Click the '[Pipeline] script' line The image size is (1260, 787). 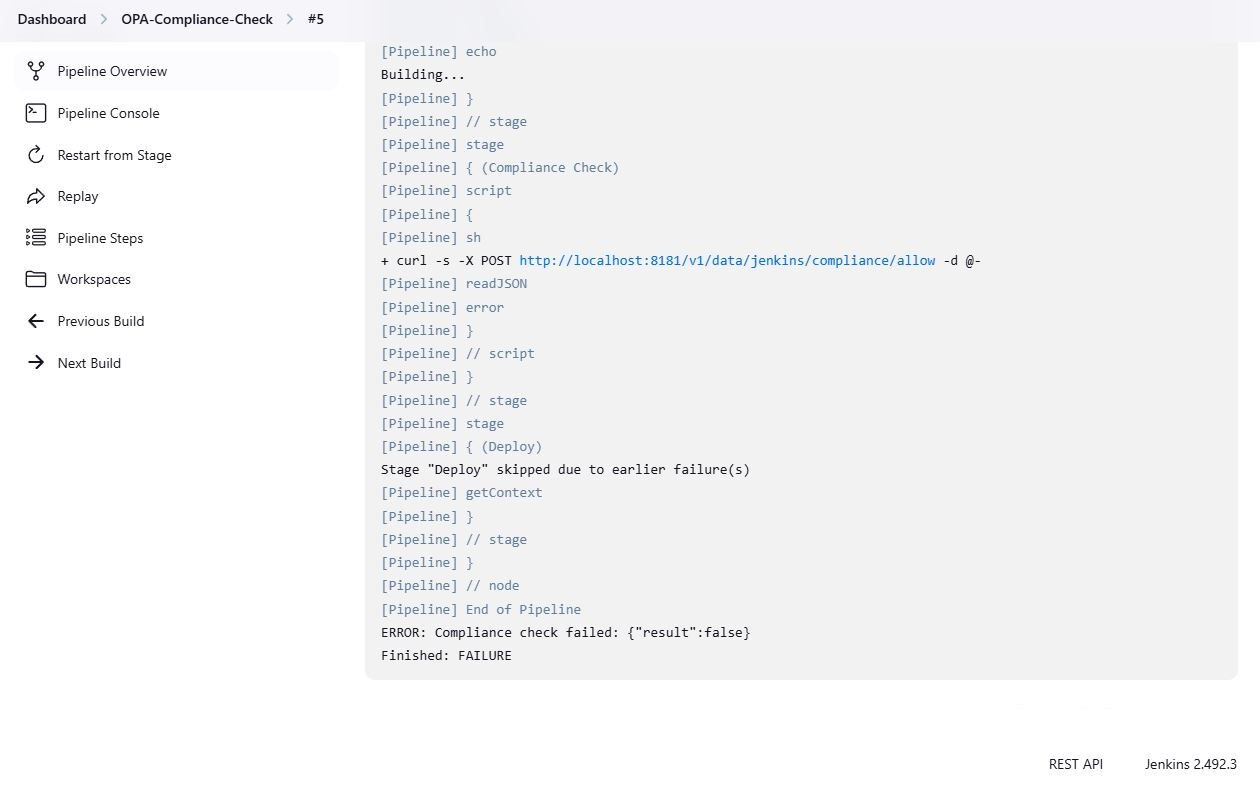coord(446,191)
